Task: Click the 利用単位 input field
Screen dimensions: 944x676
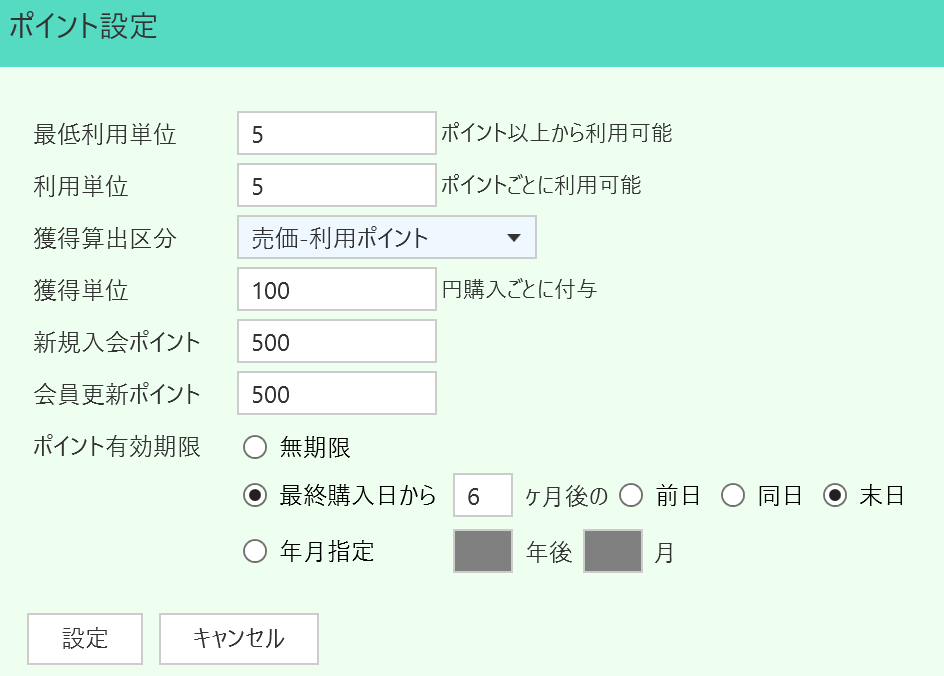Action: [337, 186]
